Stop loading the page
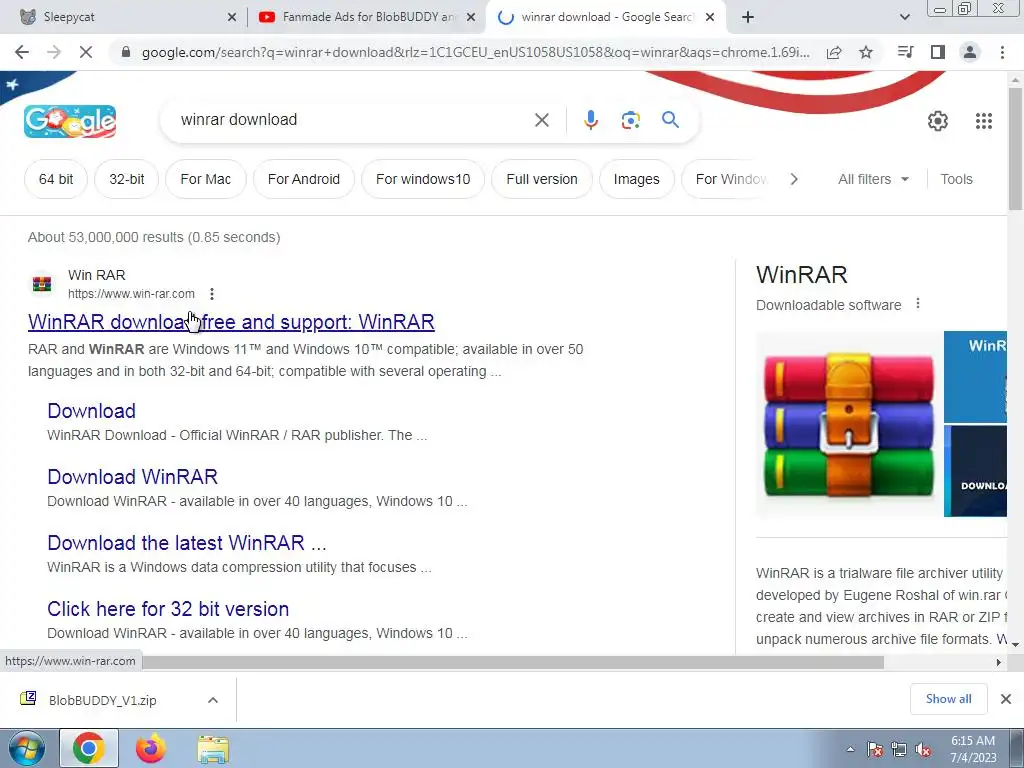This screenshot has height=768, width=1024. (86, 52)
